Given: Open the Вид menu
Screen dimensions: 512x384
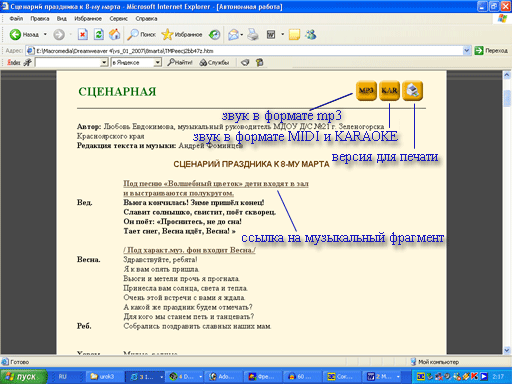Looking at the screenshot, I should [62, 19].
